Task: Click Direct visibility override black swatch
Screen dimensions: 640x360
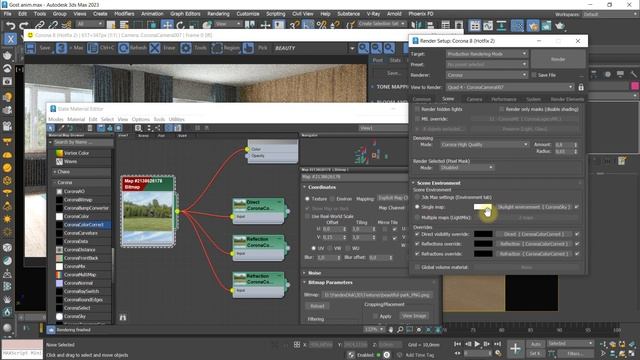Action: tap(483, 234)
